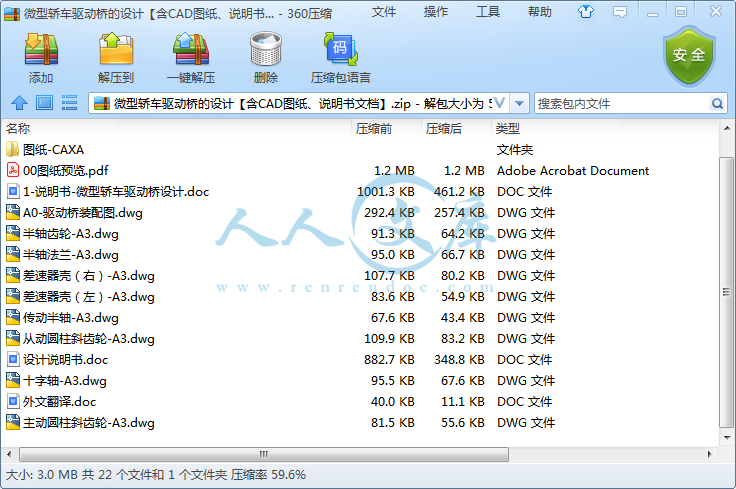Click the doc icon of 设计说明书.doc
The height and width of the screenshot is (489, 736).
click(x=13, y=359)
